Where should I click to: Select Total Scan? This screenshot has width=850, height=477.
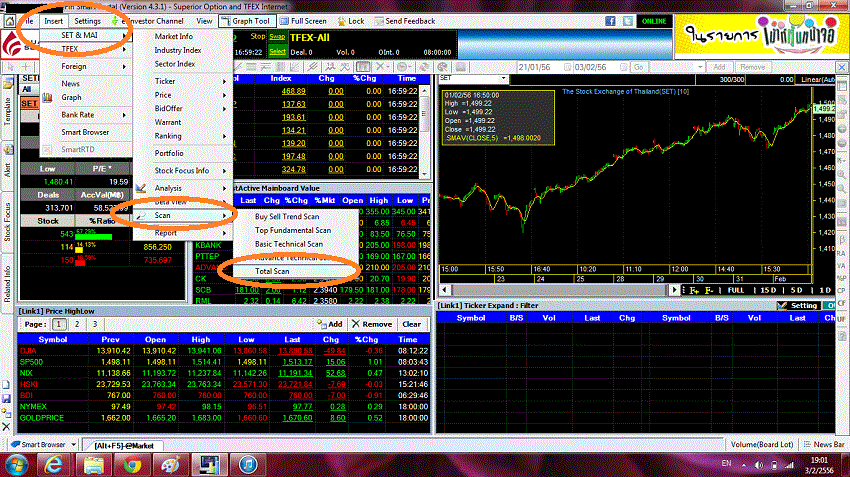[x=297, y=271]
